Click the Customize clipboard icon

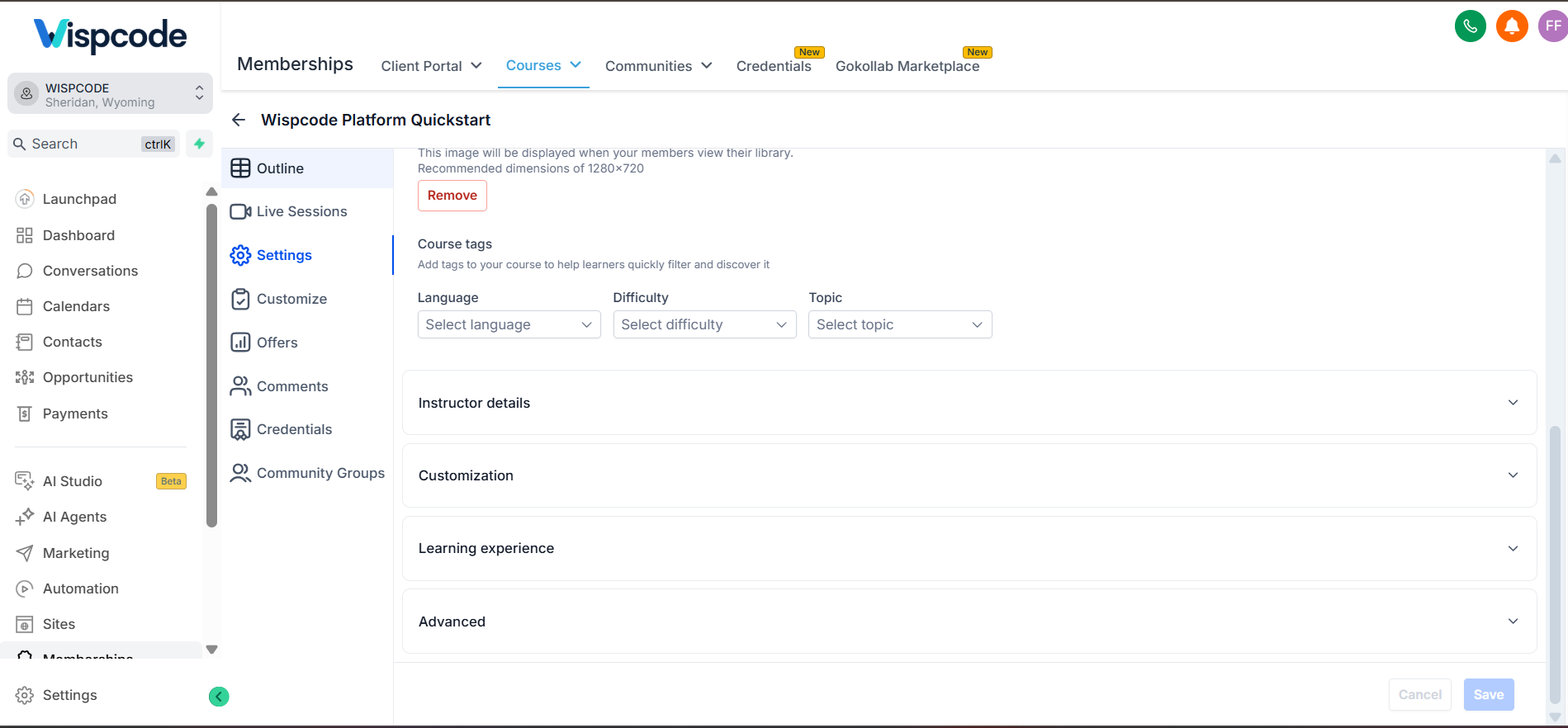click(240, 299)
